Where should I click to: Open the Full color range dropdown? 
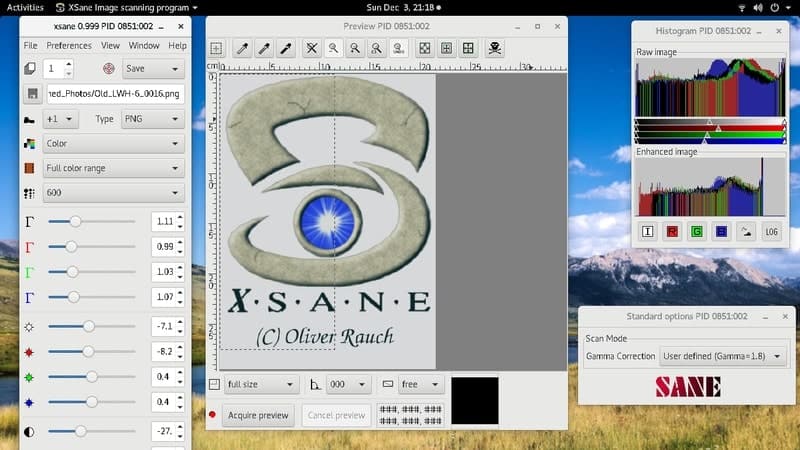click(113, 168)
